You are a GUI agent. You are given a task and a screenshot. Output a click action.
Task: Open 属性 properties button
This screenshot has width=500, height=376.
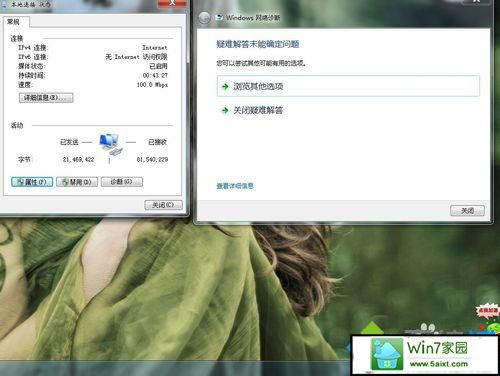click(32, 182)
